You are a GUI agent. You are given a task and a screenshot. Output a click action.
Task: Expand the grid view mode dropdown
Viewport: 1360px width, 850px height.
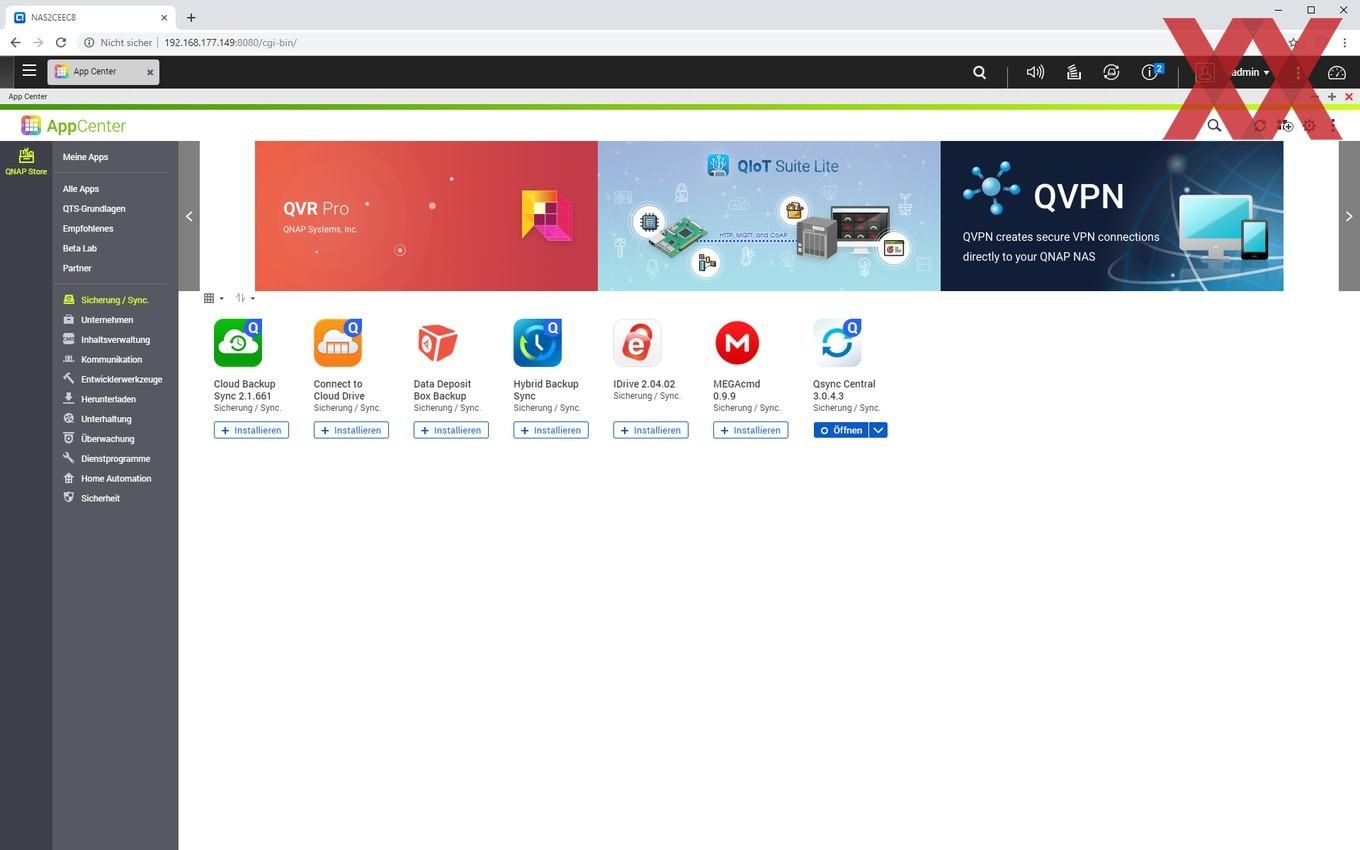pos(214,298)
